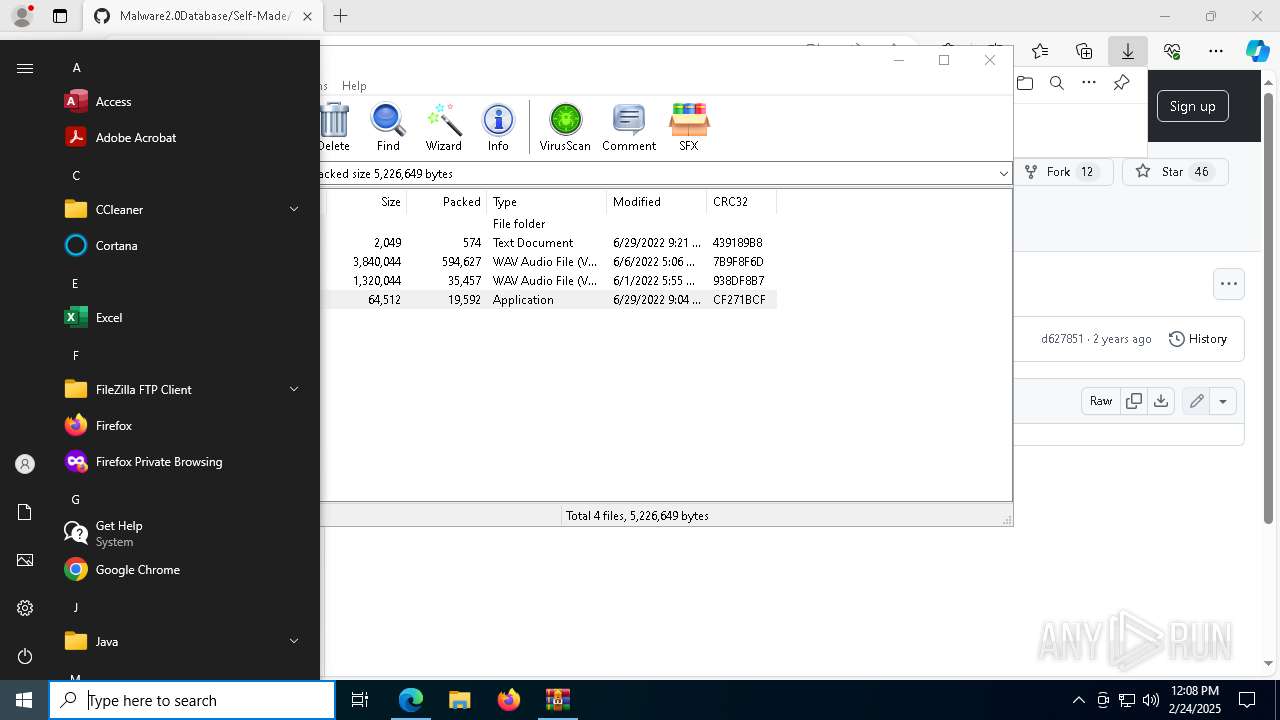The width and height of the screenshot is (1280, 720).
Task: Open the volume control in tray
Action: [1151, 700]
